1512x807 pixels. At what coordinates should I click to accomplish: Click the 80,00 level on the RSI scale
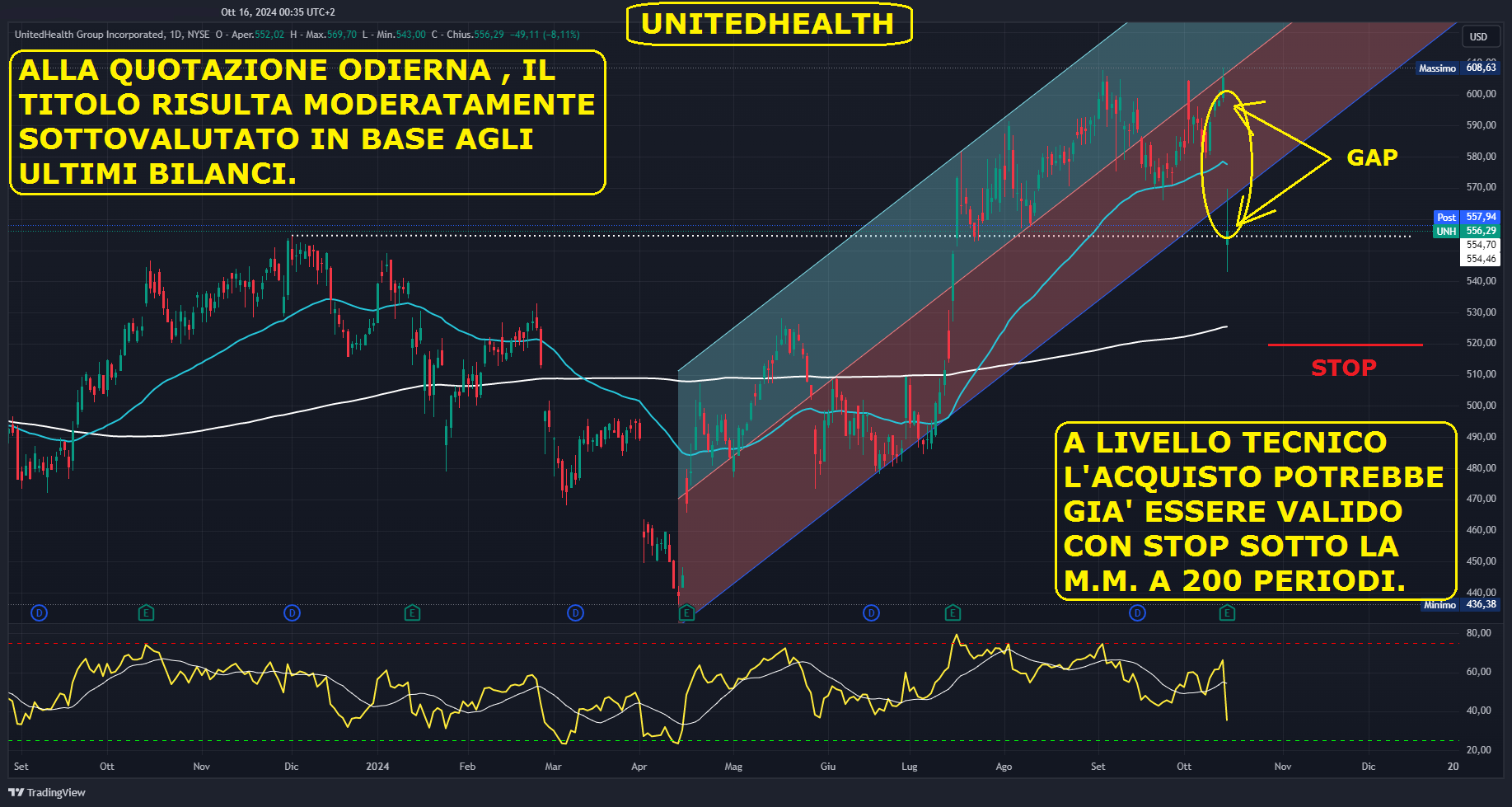pos(1478,633)
